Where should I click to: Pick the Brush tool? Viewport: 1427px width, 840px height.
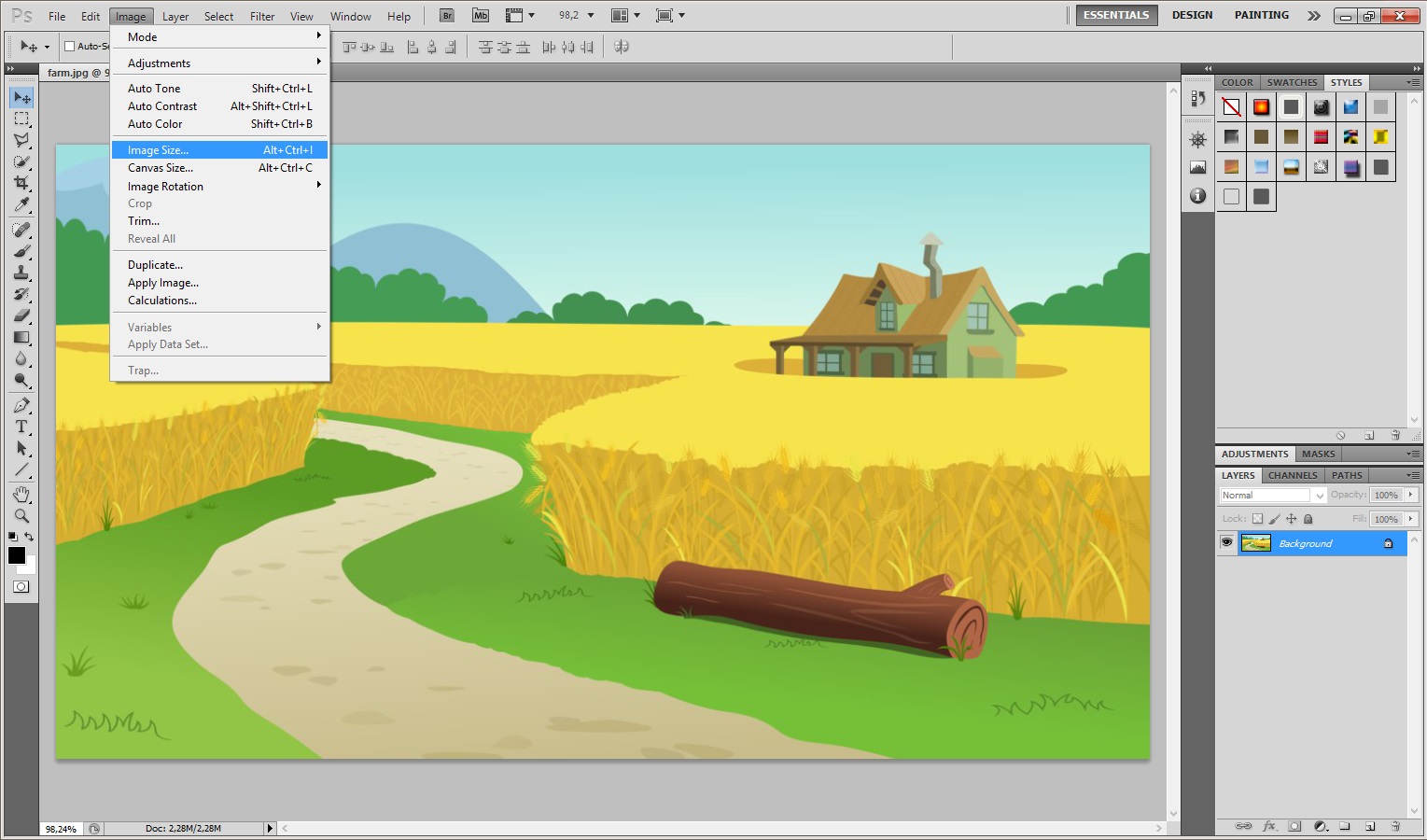click(21, 251)
